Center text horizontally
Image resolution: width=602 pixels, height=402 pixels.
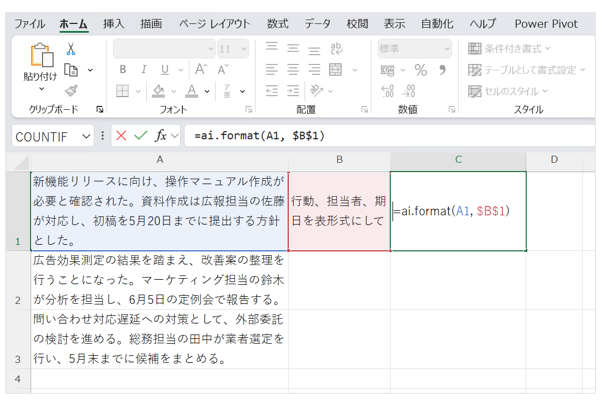click(x=293, y=69)
